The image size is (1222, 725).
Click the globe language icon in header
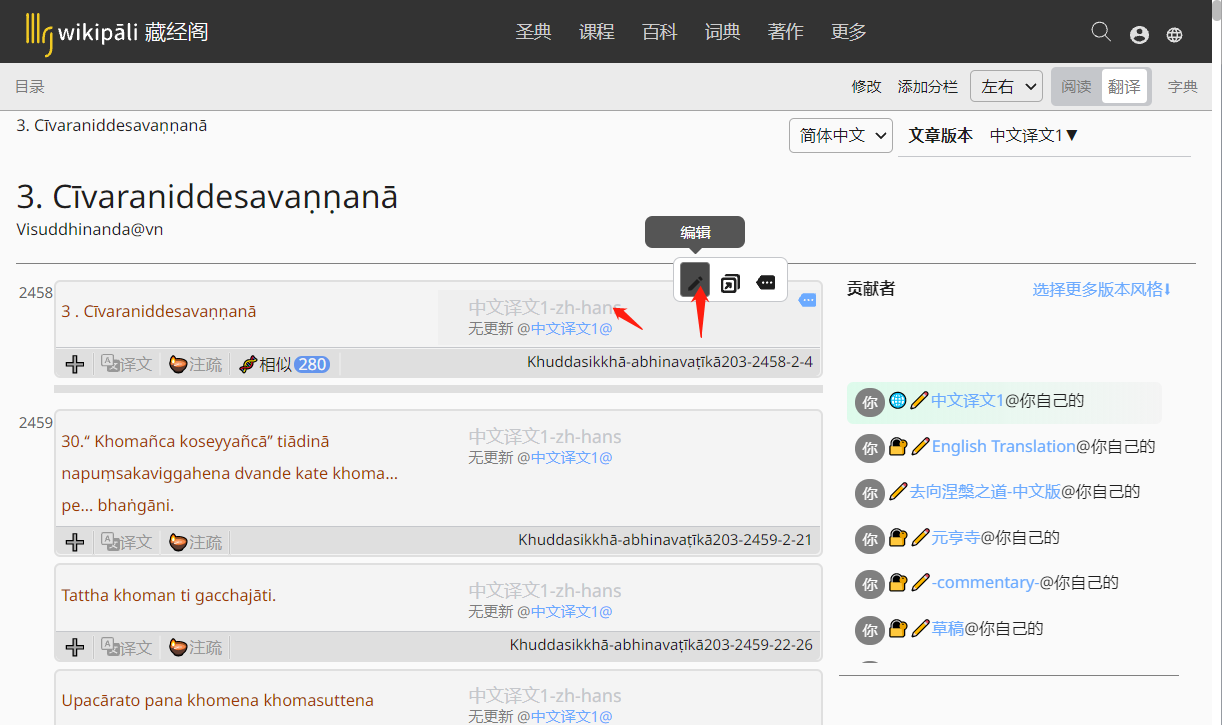coord(1175,34)
